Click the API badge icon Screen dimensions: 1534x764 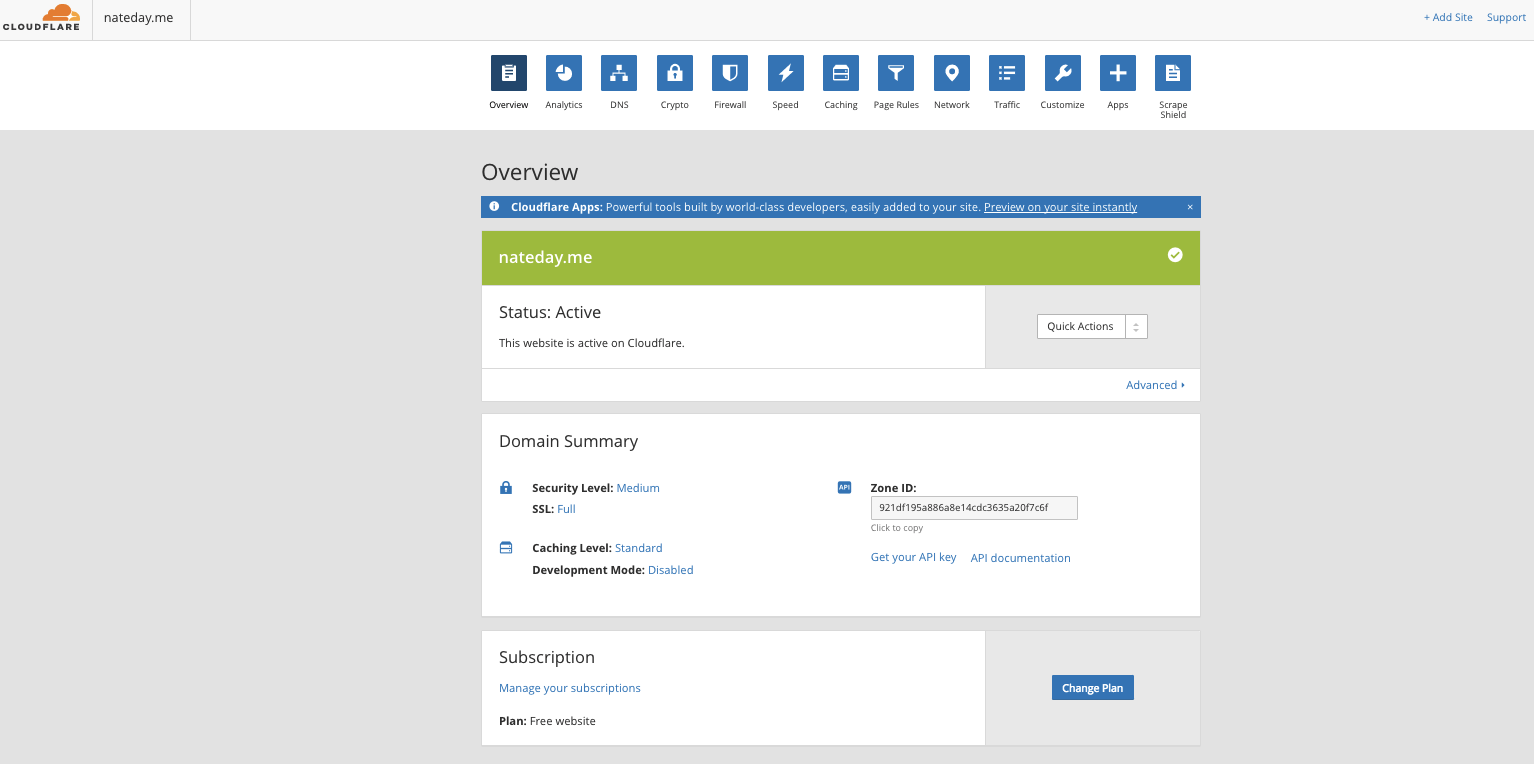pyautogui.click(x=844, y=488)
